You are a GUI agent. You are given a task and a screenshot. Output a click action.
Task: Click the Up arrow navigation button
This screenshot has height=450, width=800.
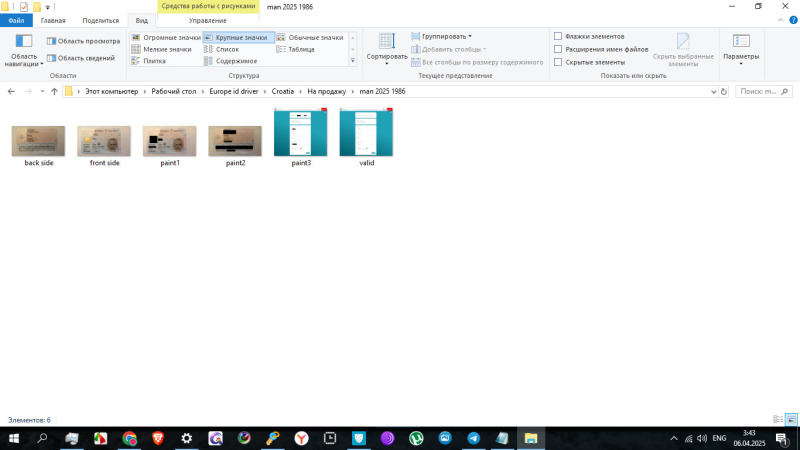(x=54, y=91)
